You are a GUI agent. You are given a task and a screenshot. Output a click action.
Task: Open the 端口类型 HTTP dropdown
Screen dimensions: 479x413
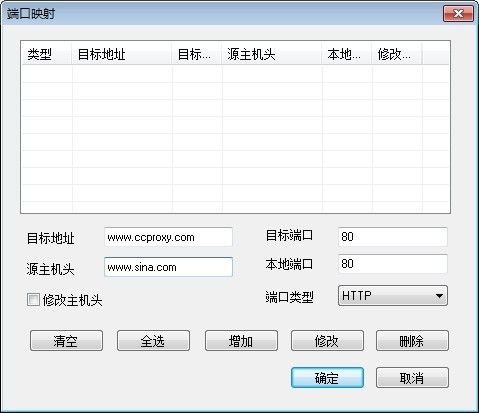click(x=393, y=296)
